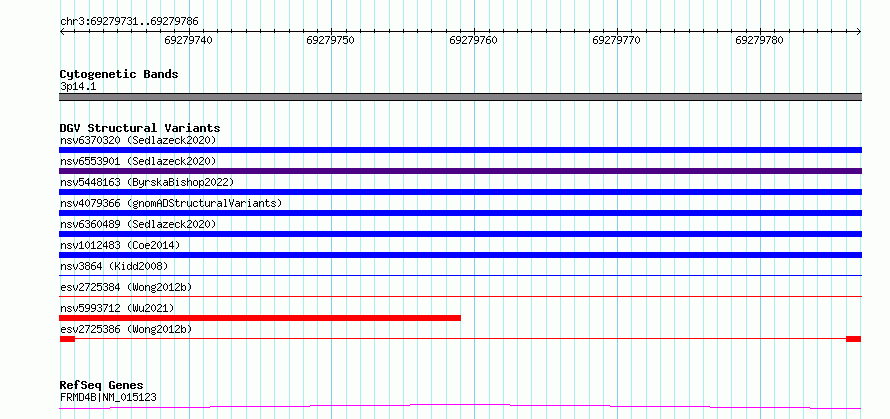Click ruler position 69279760

[473, 40]
